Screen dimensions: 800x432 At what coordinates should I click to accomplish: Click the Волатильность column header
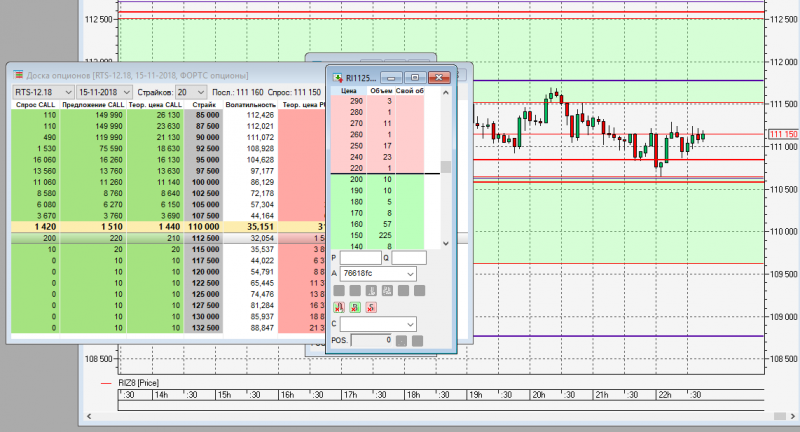(x=251, y=105)
